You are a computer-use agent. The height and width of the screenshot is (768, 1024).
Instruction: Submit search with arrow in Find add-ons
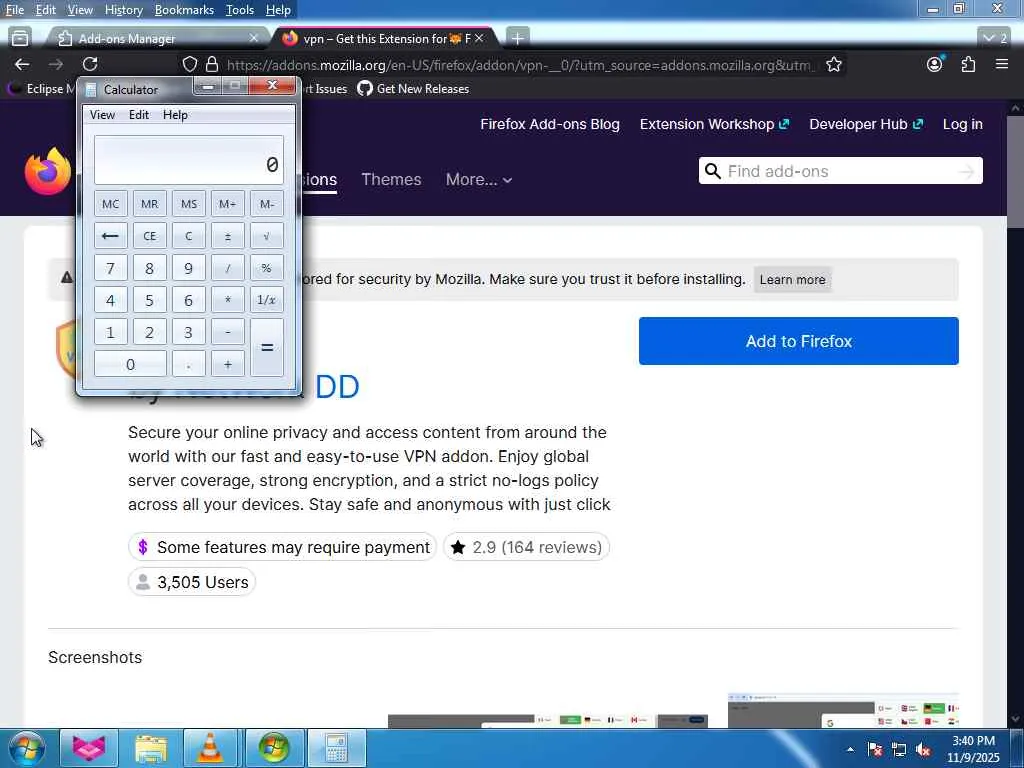tap(966, 172)
